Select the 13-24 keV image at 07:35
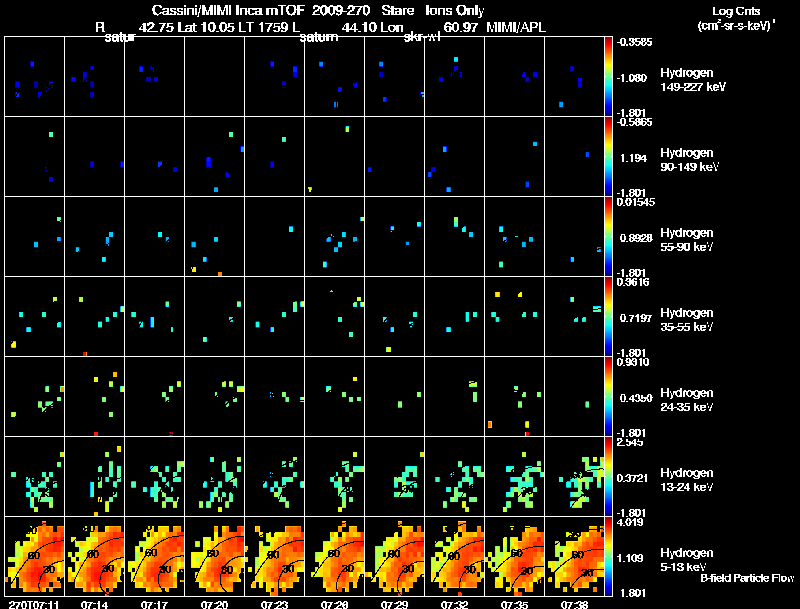Image resolution: width=800 pixels, height=609 pixels. click(x=514, y=476)
